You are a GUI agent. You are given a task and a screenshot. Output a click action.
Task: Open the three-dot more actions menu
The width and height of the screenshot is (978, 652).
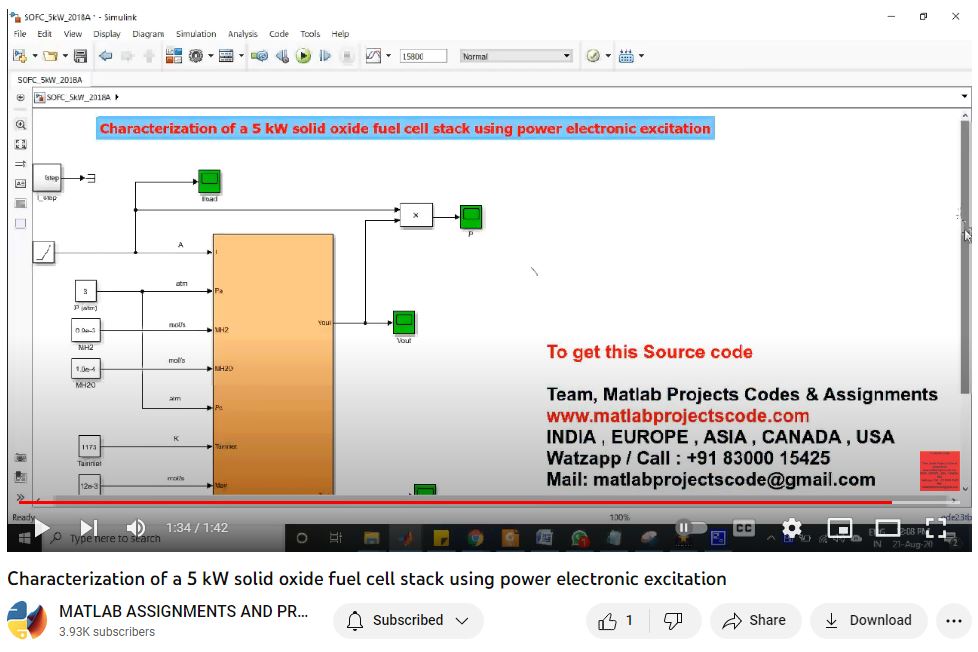[954, 621]
